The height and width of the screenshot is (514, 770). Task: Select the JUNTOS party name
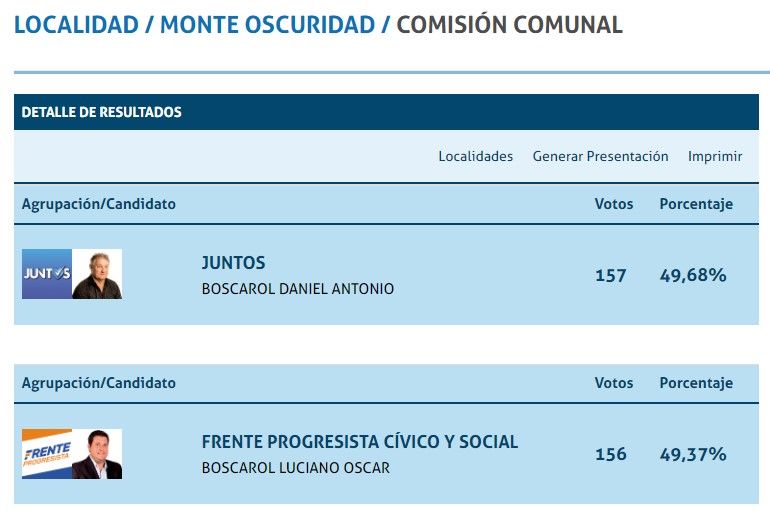point(233,263)
